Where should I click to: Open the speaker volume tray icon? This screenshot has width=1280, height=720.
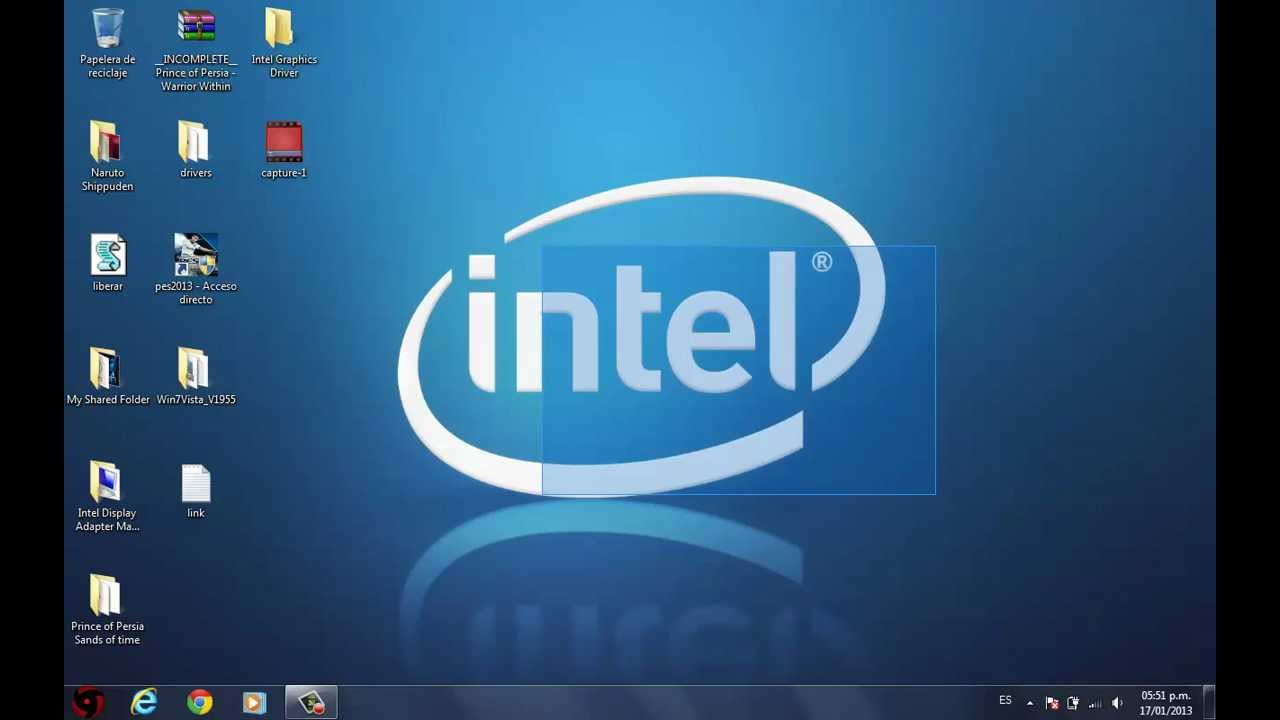[1117, 703]
